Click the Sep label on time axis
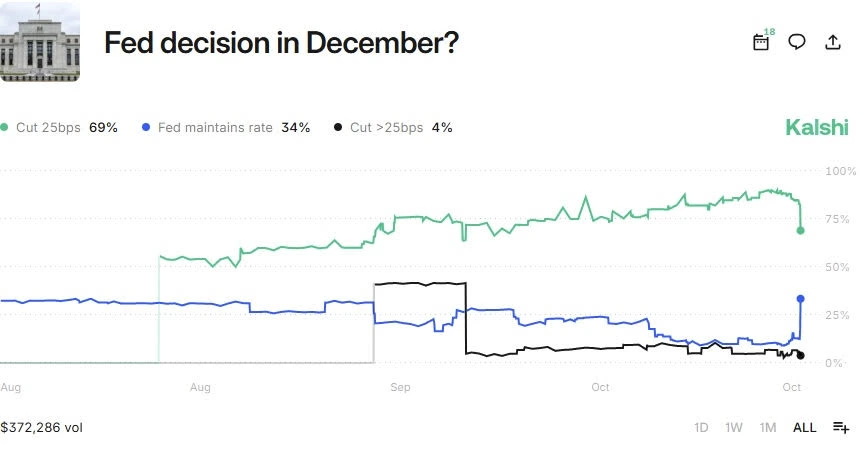The width and height of the screenshot is (860, 451). (401, 386)
